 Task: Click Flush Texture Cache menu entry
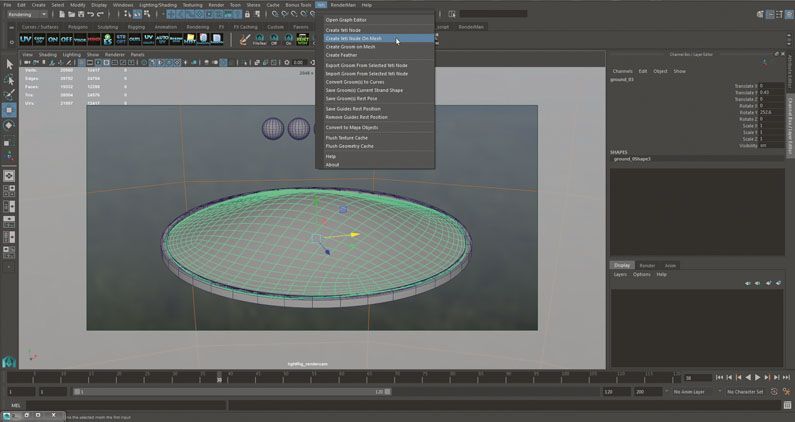point(347,138)
